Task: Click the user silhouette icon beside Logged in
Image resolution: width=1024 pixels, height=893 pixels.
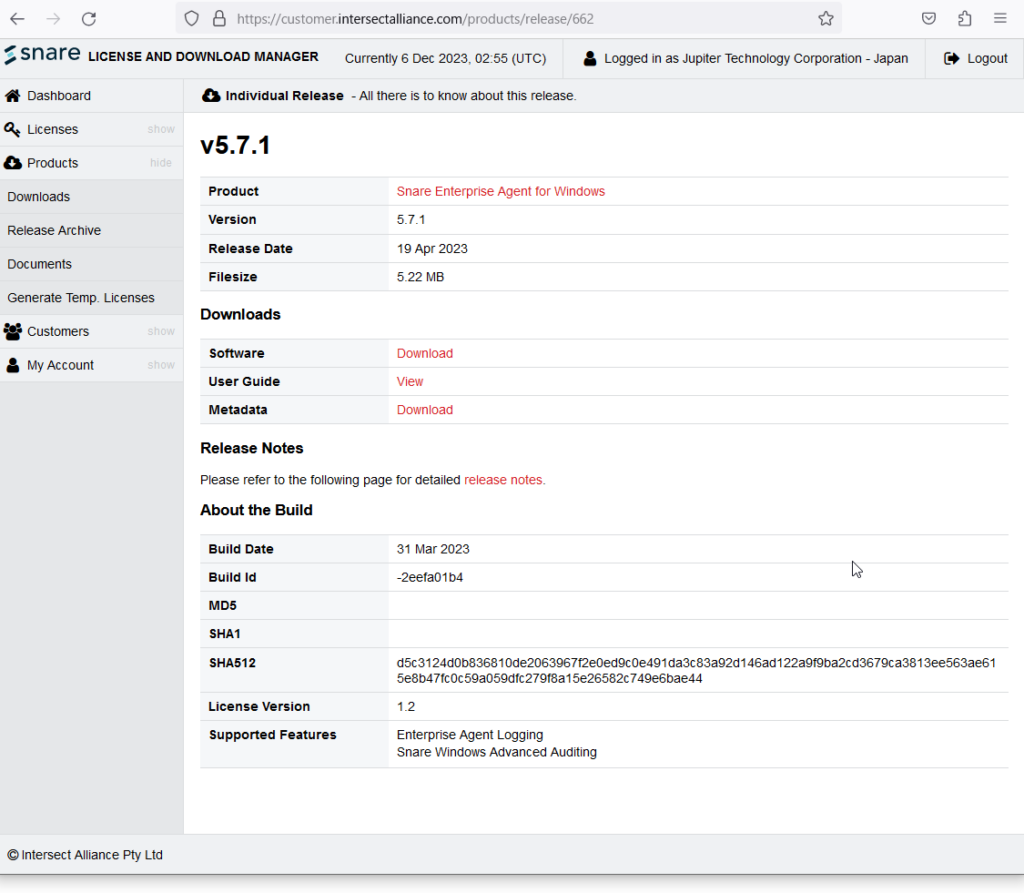Action: click(x=590, y=58)
